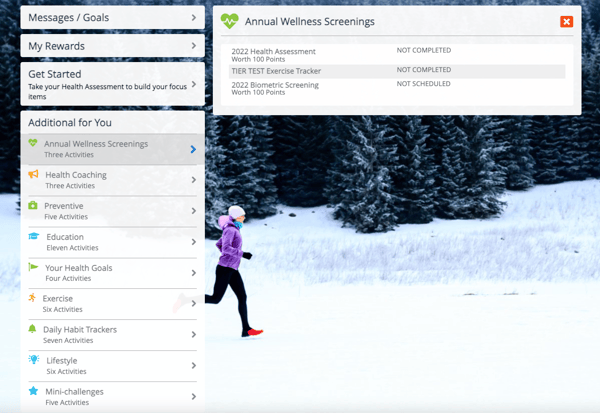600x413 pixels.
Task: Open the Mini-challenges activities list
Action: tap(112, 397)
